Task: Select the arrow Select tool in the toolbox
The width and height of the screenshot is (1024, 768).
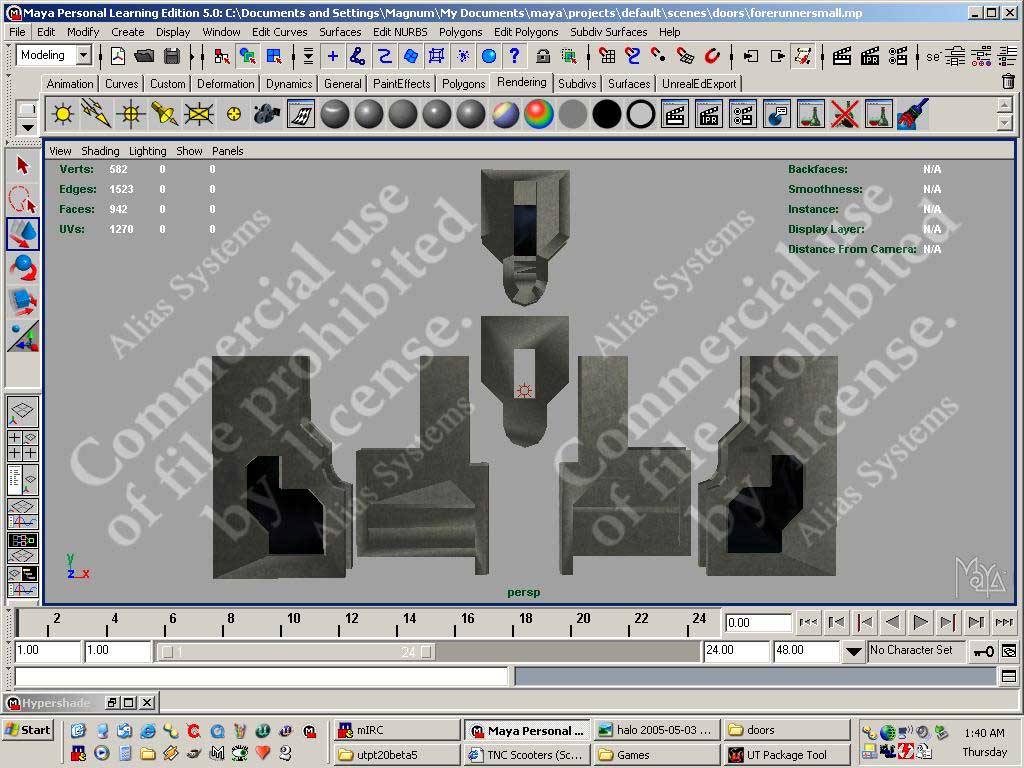Action: click(23, 166)
